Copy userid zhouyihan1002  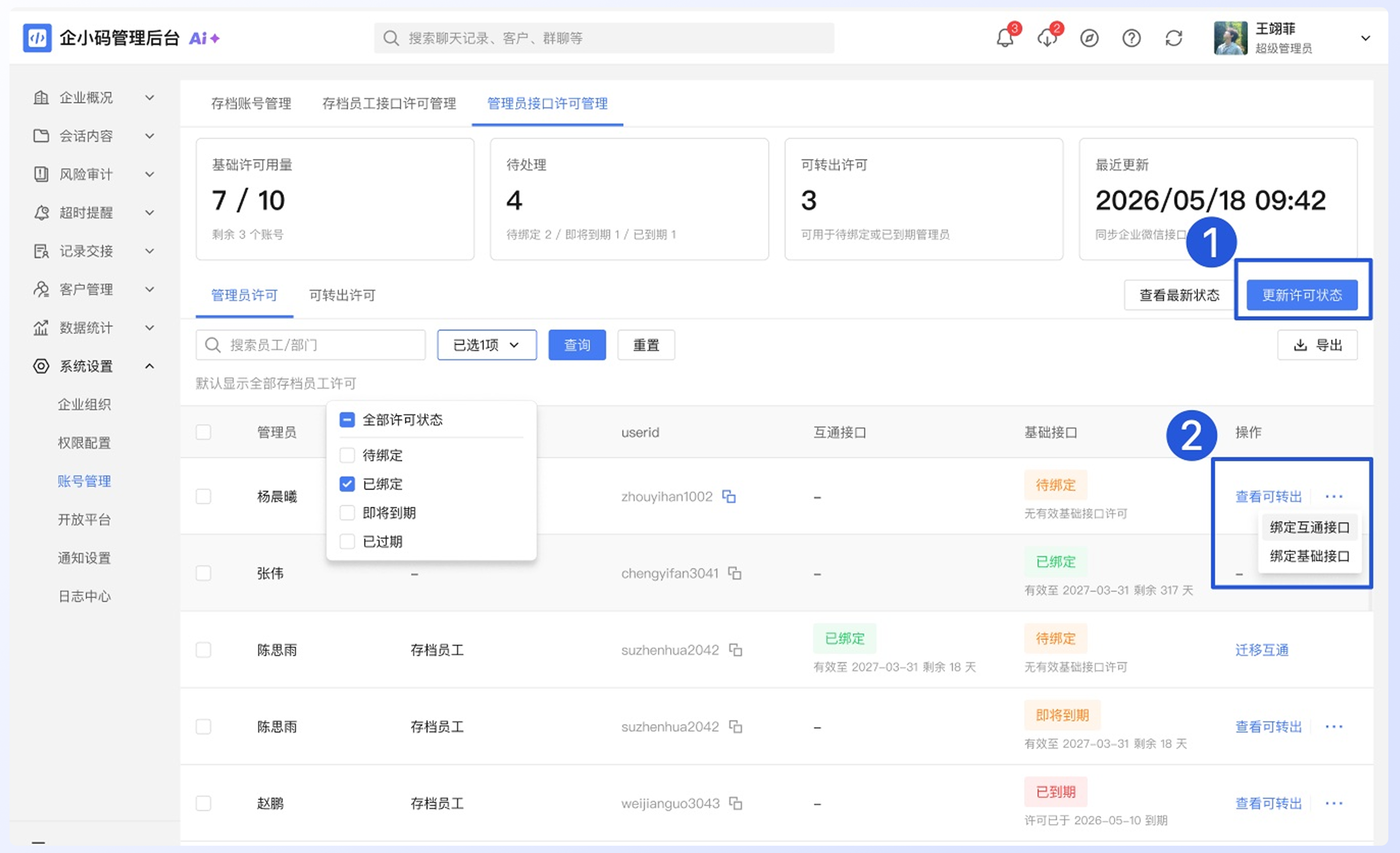729,496
